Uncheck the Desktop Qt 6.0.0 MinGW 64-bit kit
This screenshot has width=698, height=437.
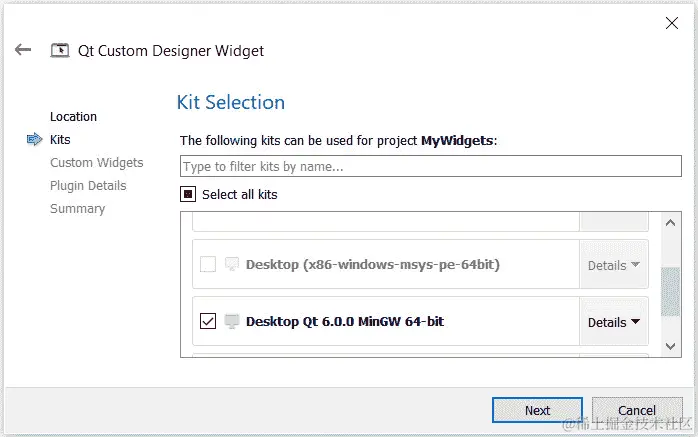[x=208, y=321]
